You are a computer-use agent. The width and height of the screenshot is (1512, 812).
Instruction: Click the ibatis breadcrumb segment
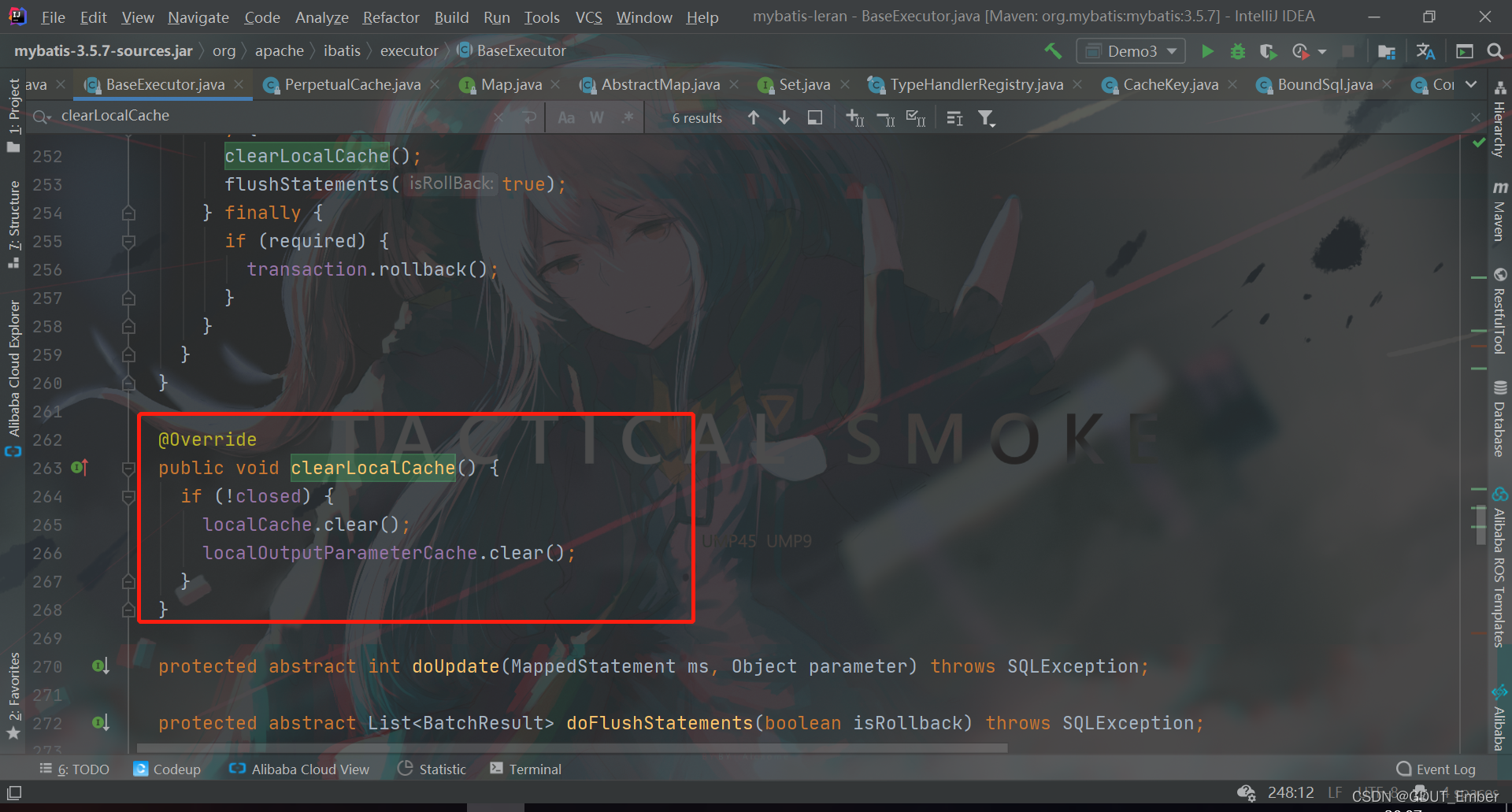(342, 51)
